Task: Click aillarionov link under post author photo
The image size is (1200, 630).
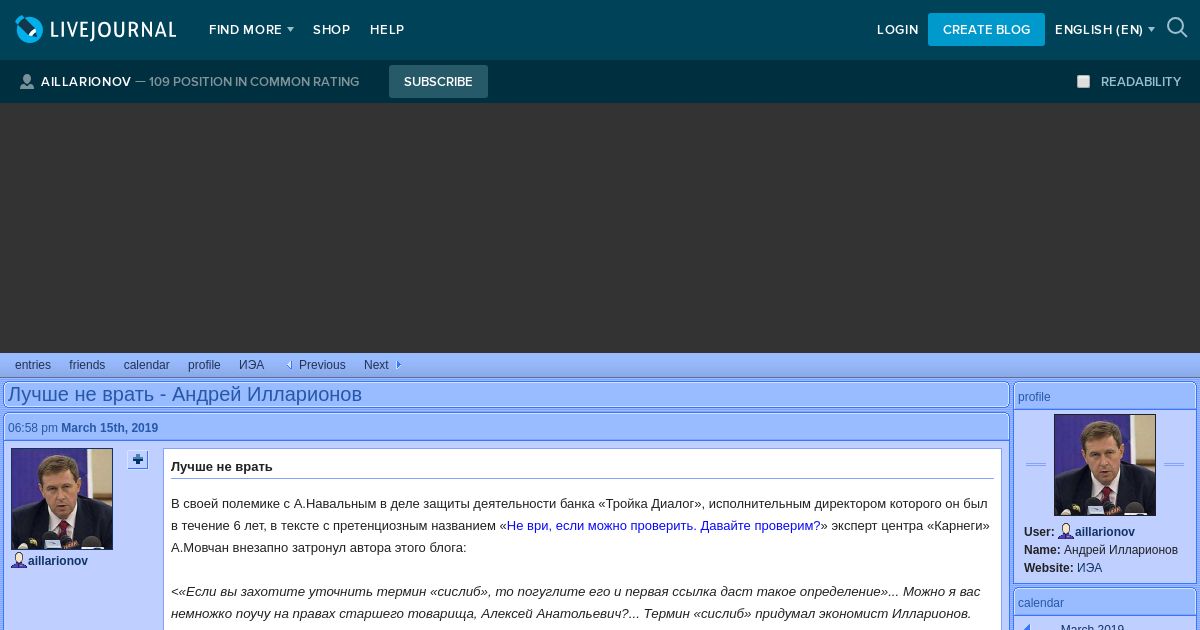Action: 58,561
